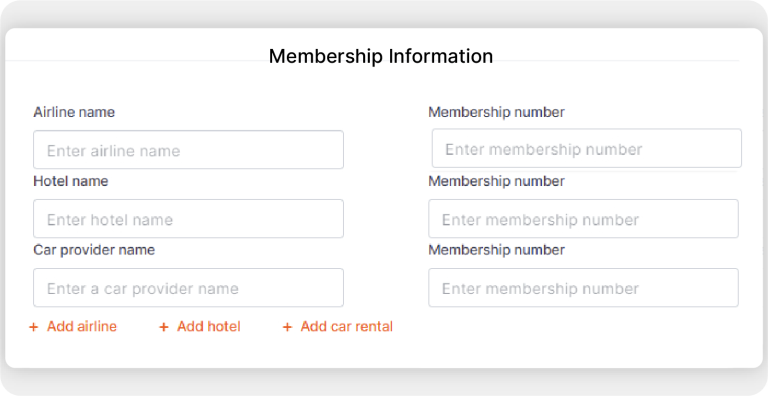The height and width of the screenshot is (396, 768).
Task: Choose the Add car rental link text
Action: point(347,326)
